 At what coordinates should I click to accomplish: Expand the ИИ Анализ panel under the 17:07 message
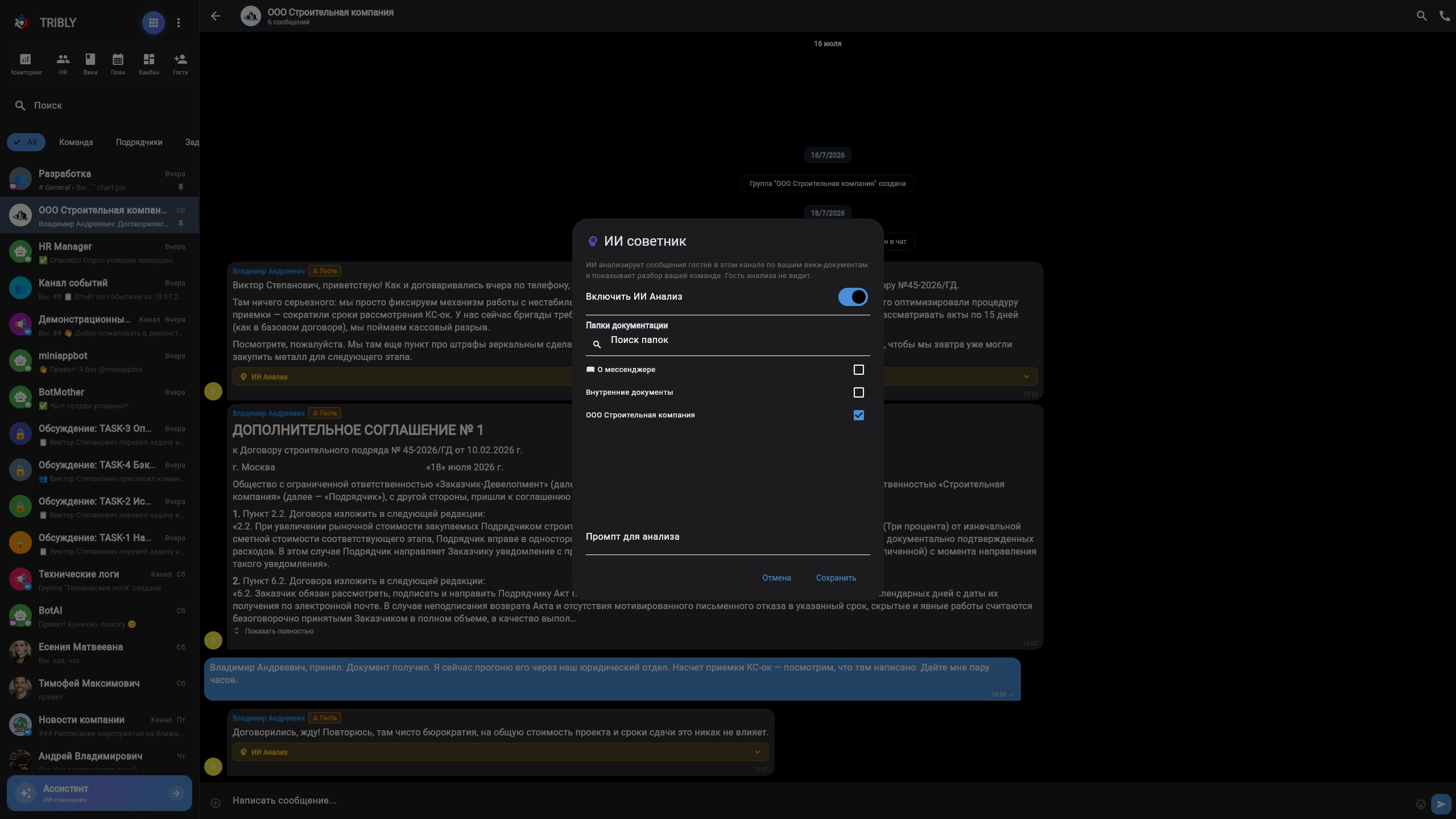500,752
